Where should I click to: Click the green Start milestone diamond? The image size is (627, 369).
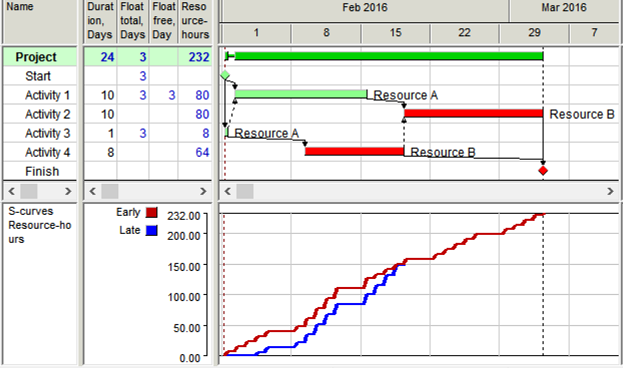pos(225,75)
